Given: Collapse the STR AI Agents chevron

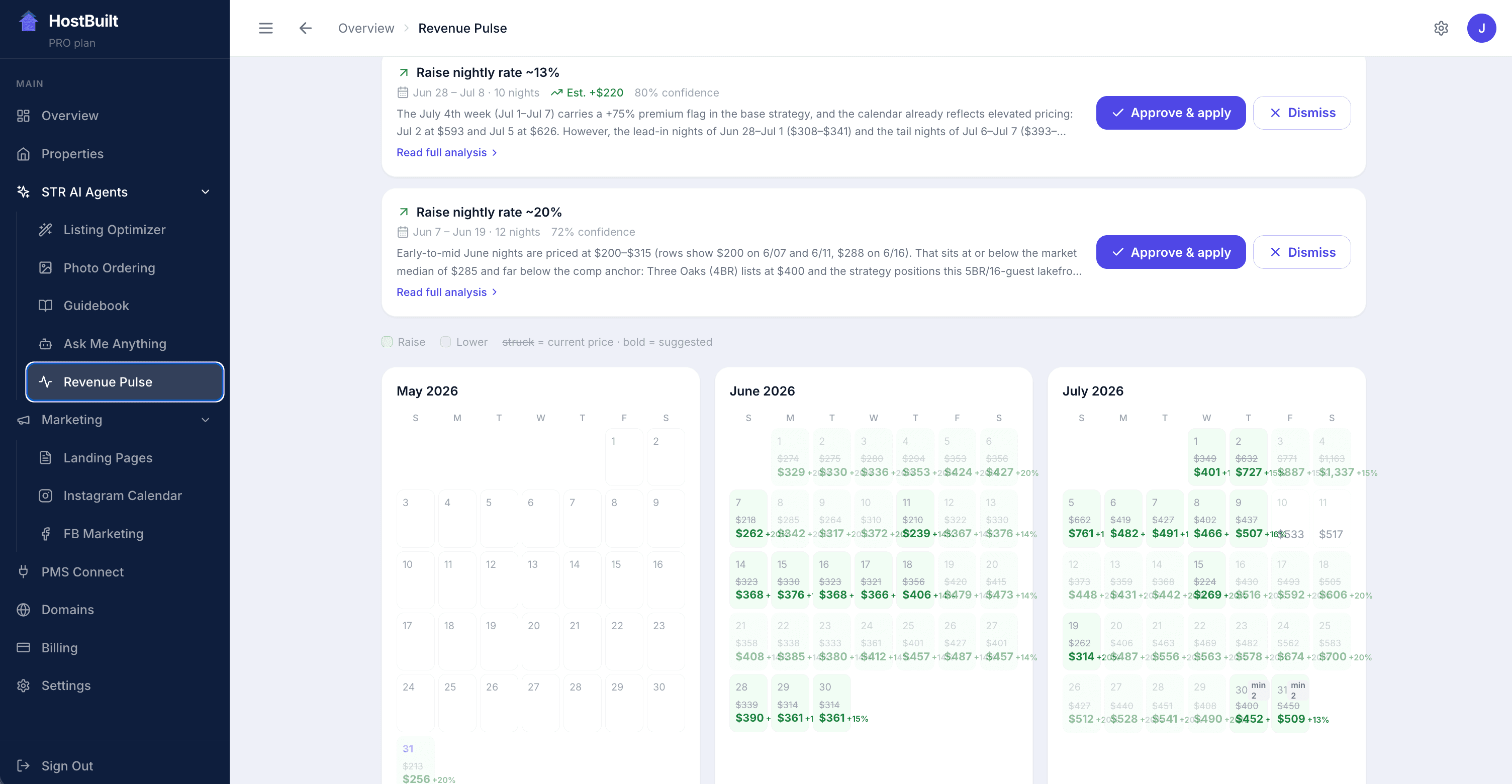Looking at the screenshot, I should [x=206, y=192].
